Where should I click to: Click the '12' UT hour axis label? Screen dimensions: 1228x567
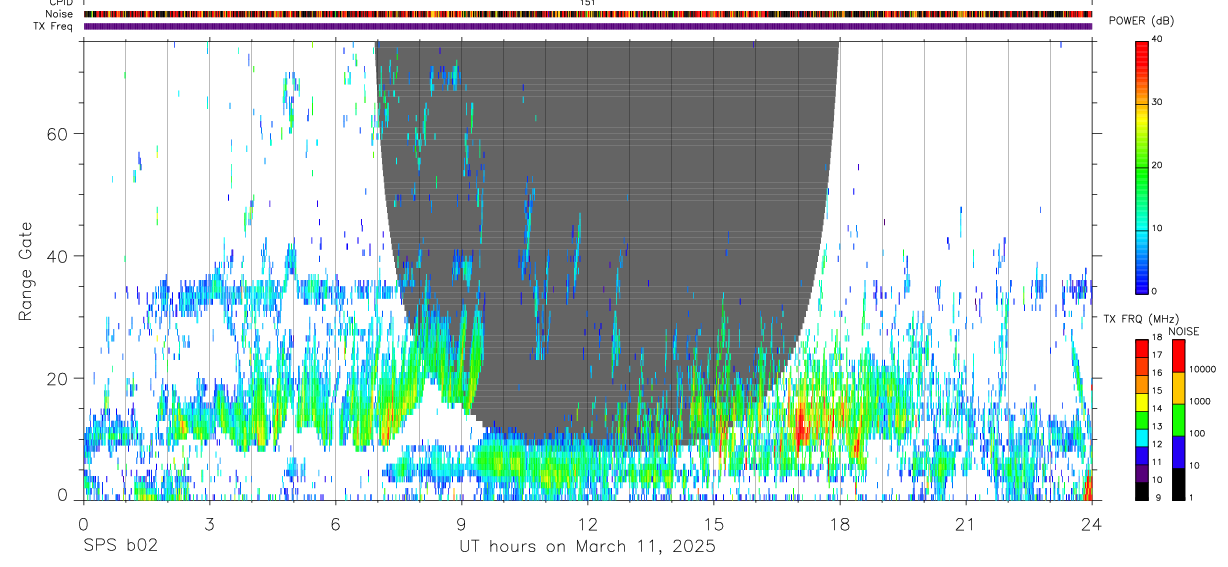point(588,523)
